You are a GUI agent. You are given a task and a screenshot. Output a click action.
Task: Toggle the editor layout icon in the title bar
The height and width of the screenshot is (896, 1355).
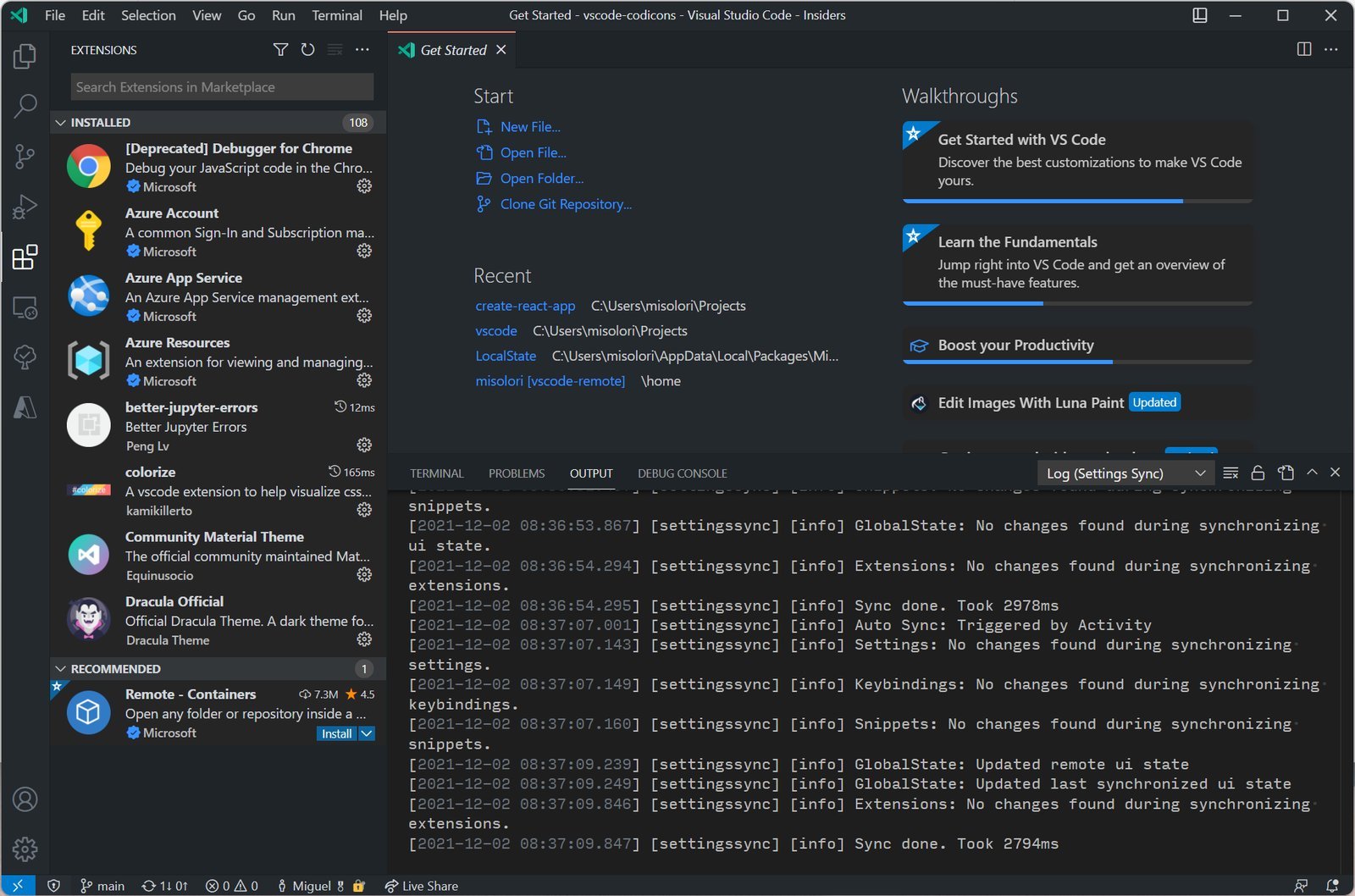[x=1200, y=15]
